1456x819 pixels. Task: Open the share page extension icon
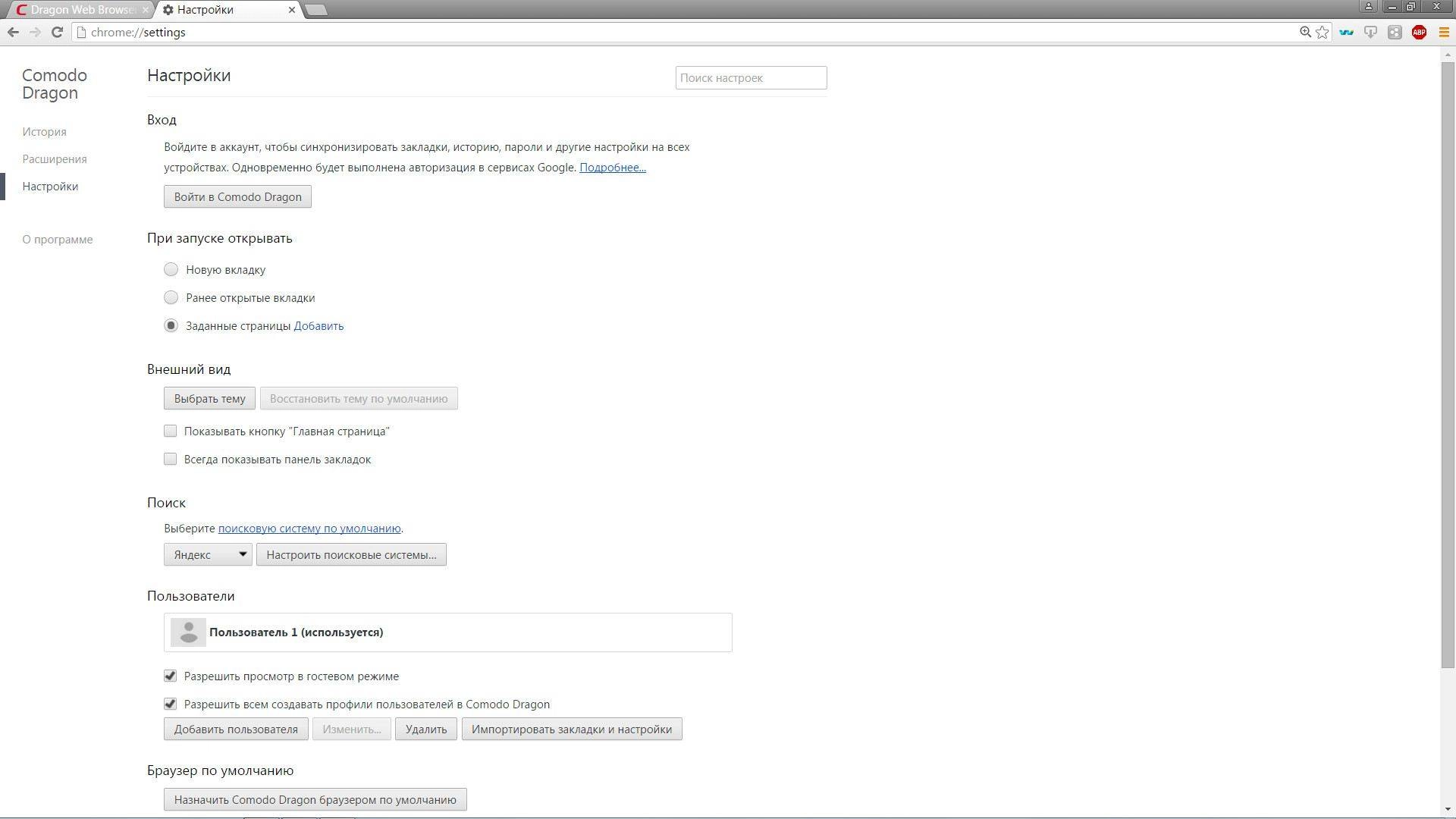1395,32
